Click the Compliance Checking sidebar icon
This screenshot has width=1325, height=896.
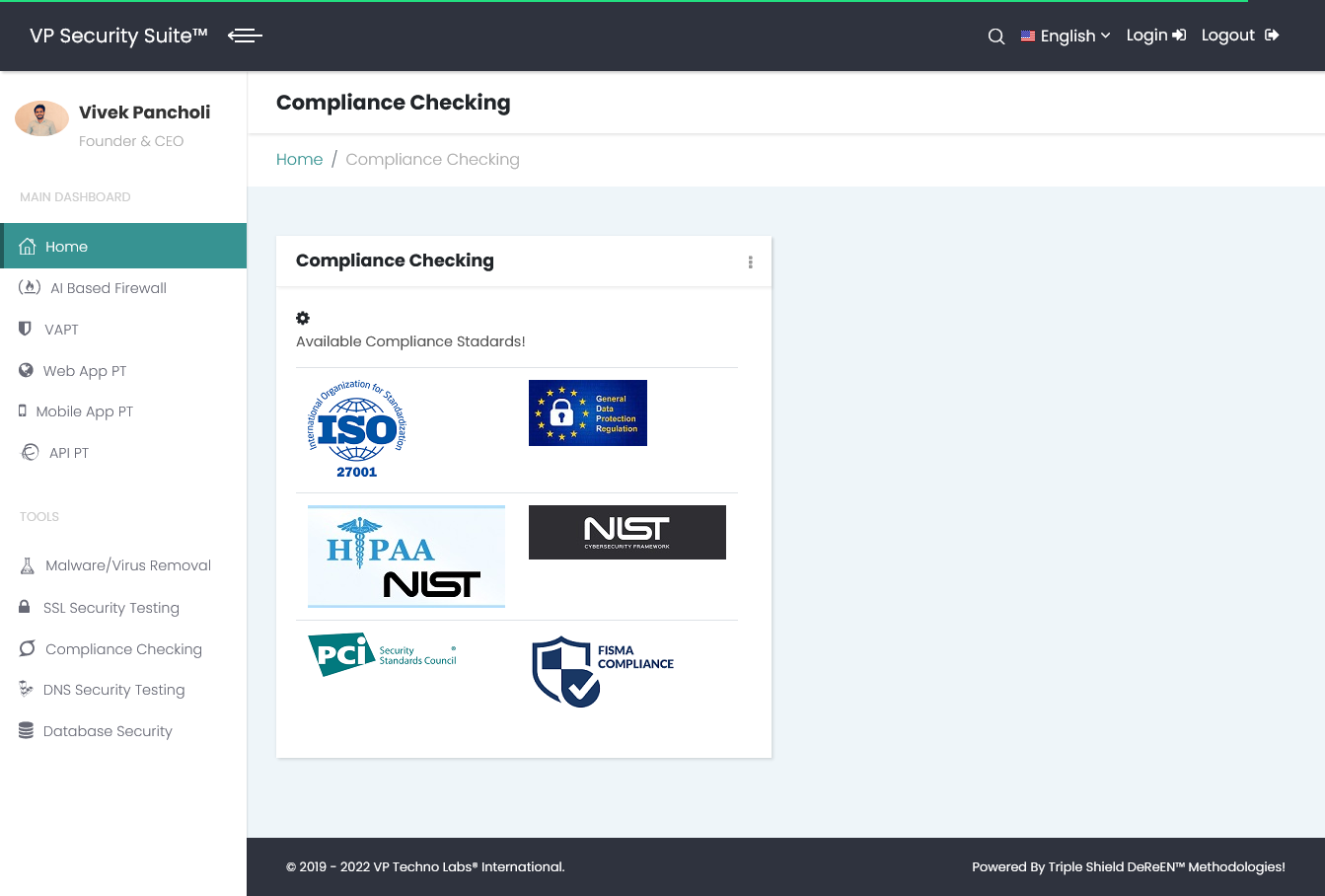[28, 648]
